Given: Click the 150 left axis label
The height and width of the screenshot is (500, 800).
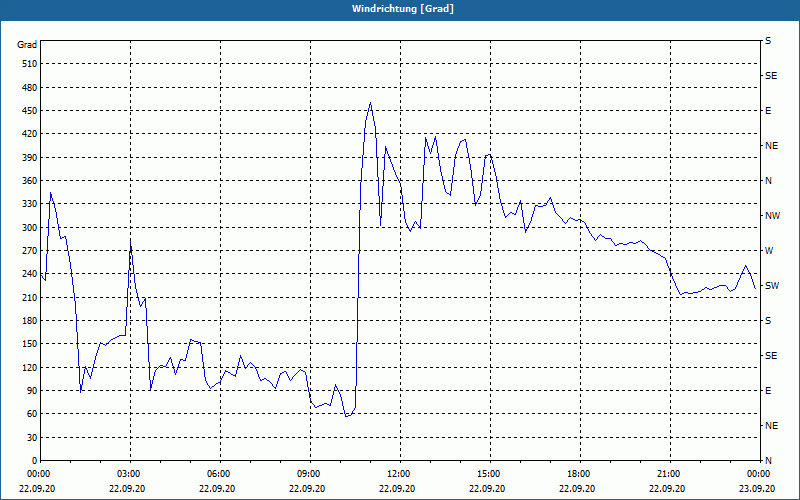Looking at the screenshot, I should point(30,344).
